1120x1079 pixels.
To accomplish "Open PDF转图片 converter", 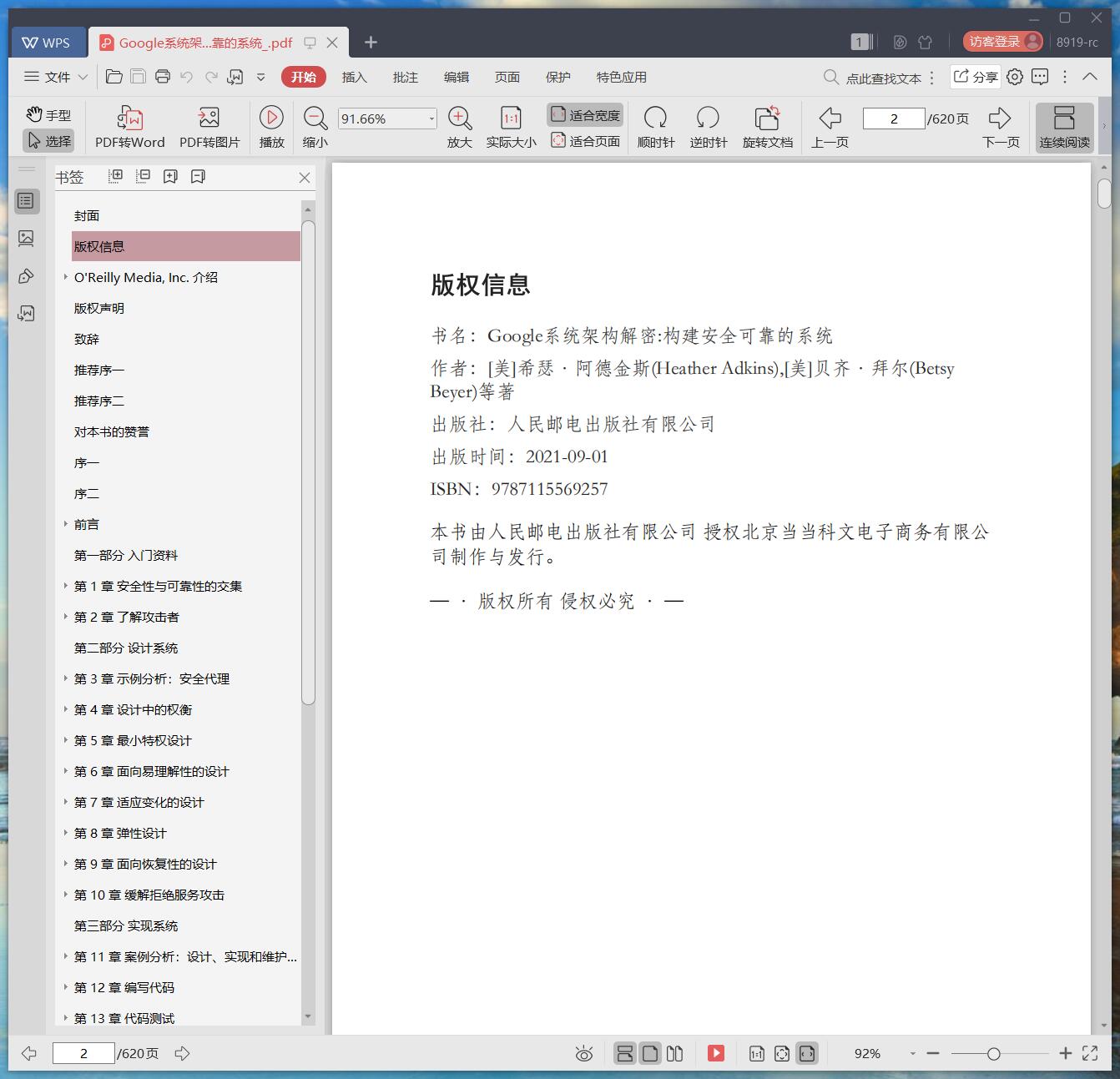I will (x=209, y=128).
